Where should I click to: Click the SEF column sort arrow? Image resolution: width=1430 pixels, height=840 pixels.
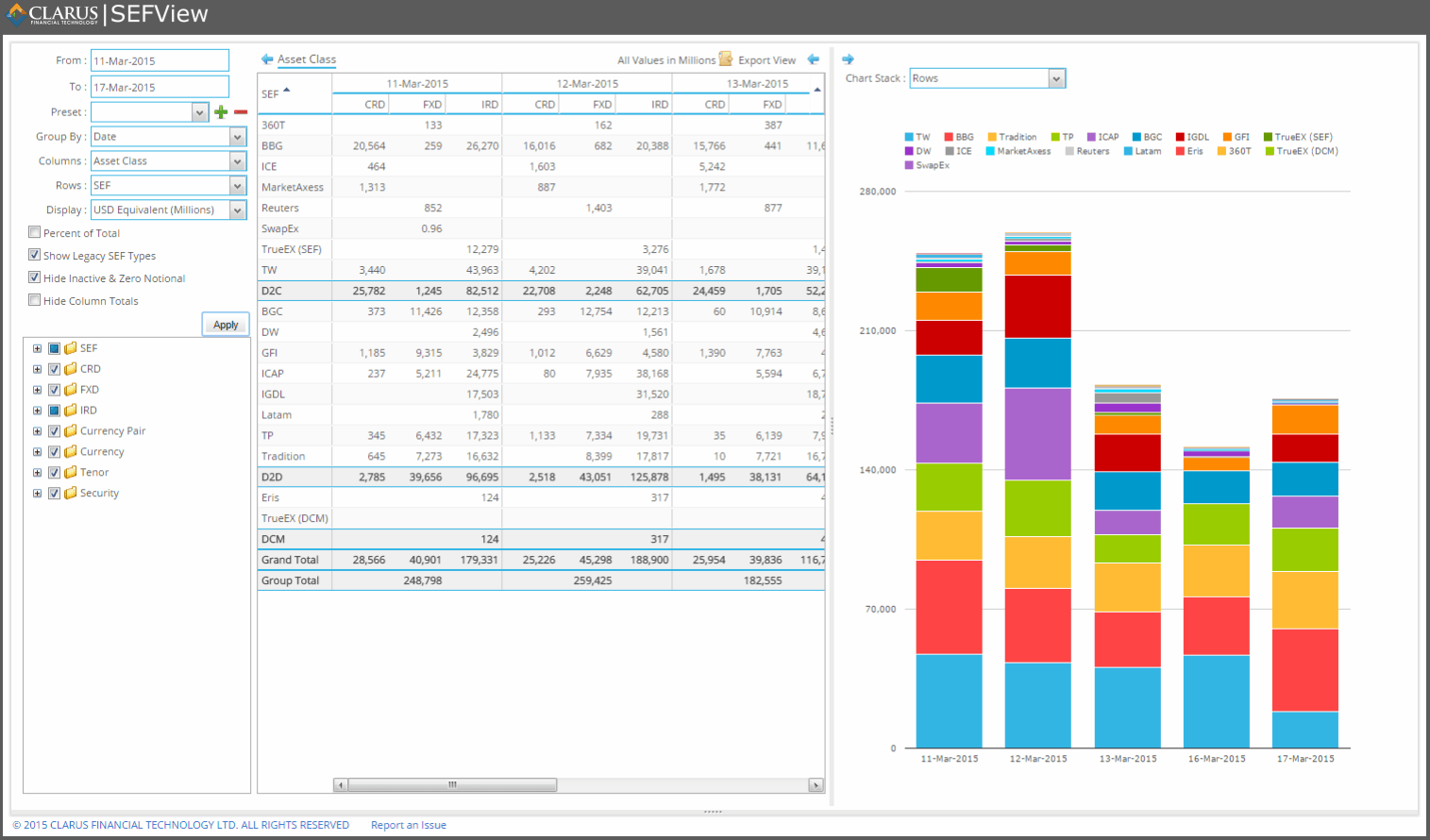(x=287, y=91)
